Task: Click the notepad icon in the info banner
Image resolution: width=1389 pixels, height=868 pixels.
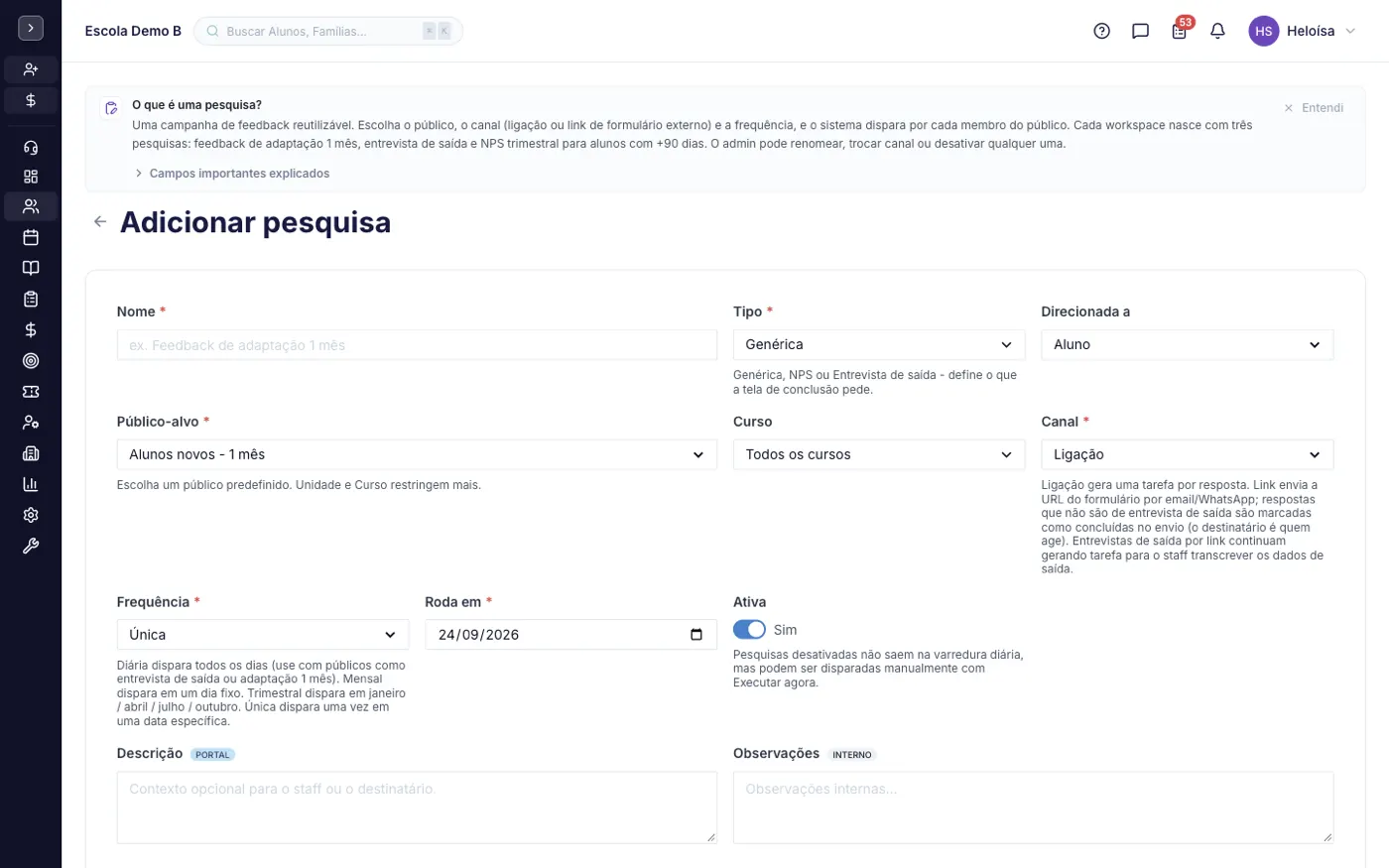Action: pyautogui.click(x=111, y=107)
